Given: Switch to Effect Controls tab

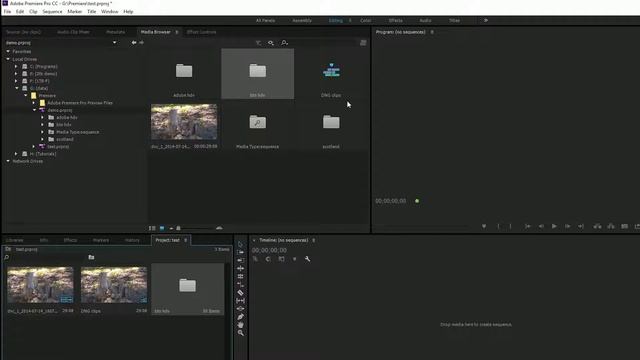Looking at the screenshot, I should coord(202,32).
